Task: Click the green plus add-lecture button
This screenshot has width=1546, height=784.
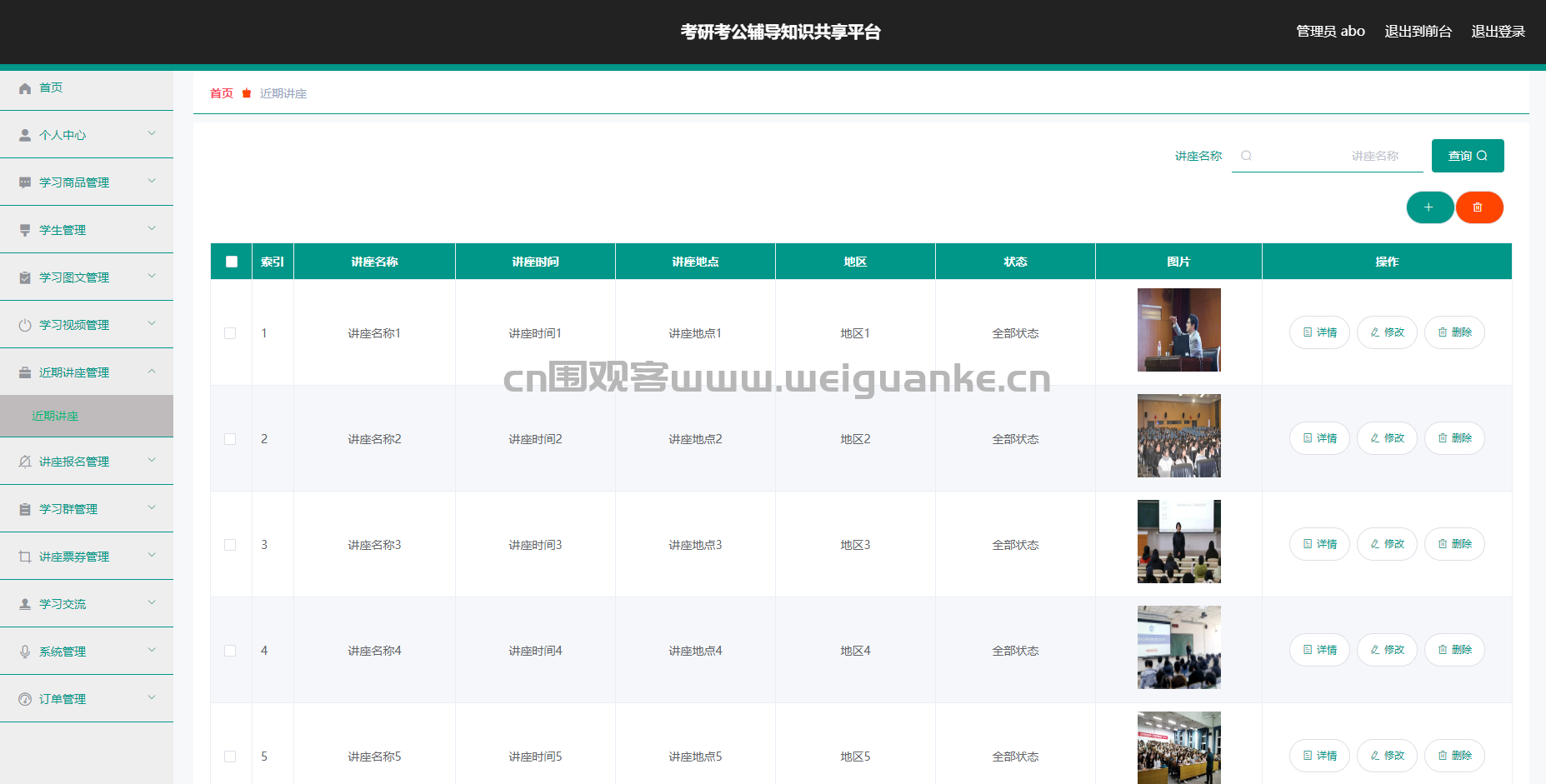Action: click(1429, 207)
